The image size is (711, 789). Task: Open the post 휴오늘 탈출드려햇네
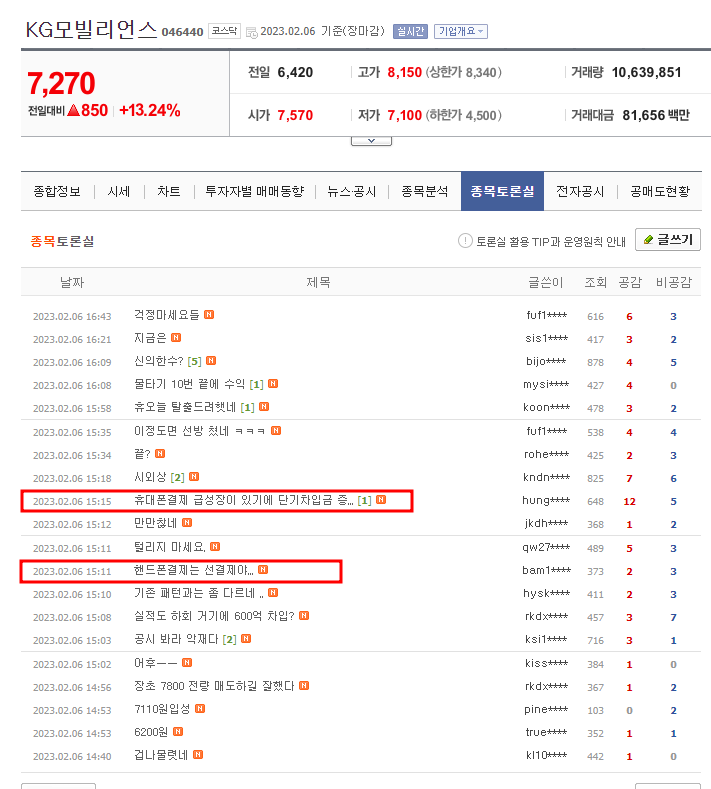click(185, 407)
